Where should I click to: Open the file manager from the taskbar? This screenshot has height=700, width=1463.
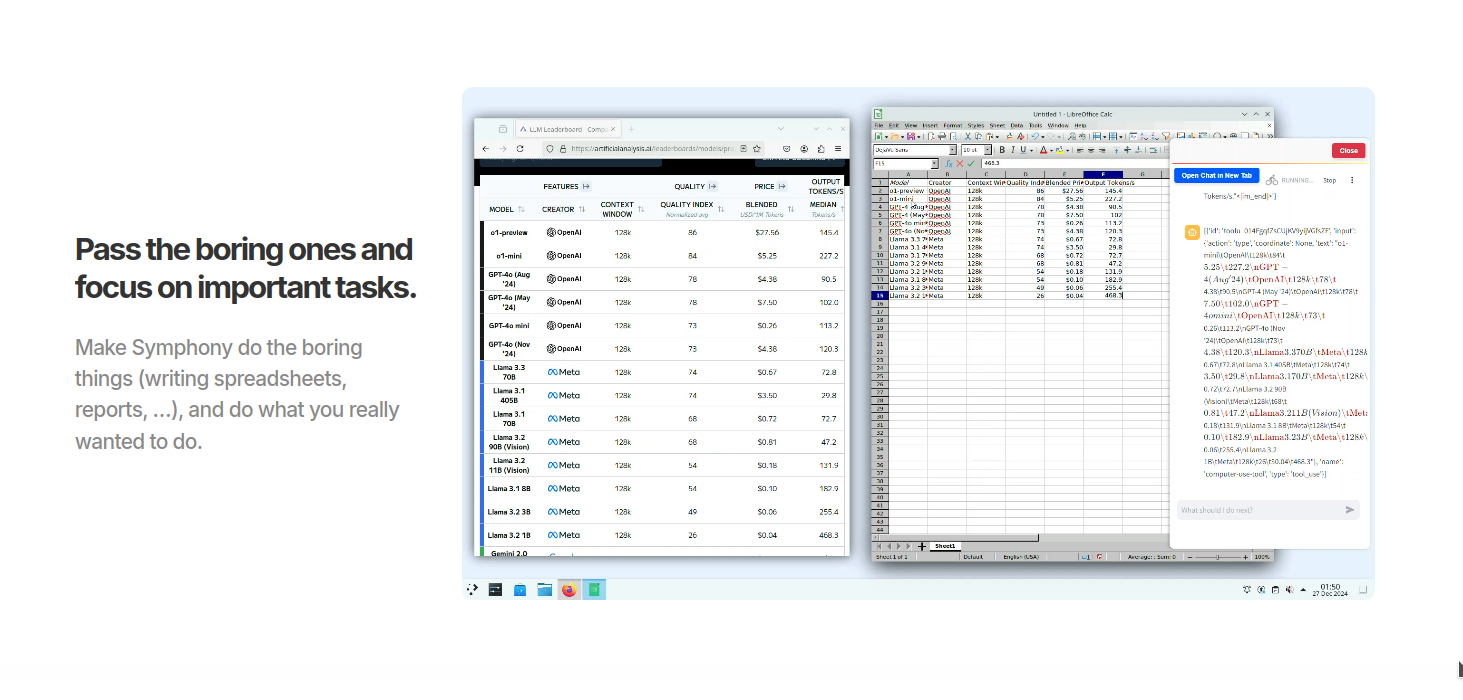(x=544, y=590)
